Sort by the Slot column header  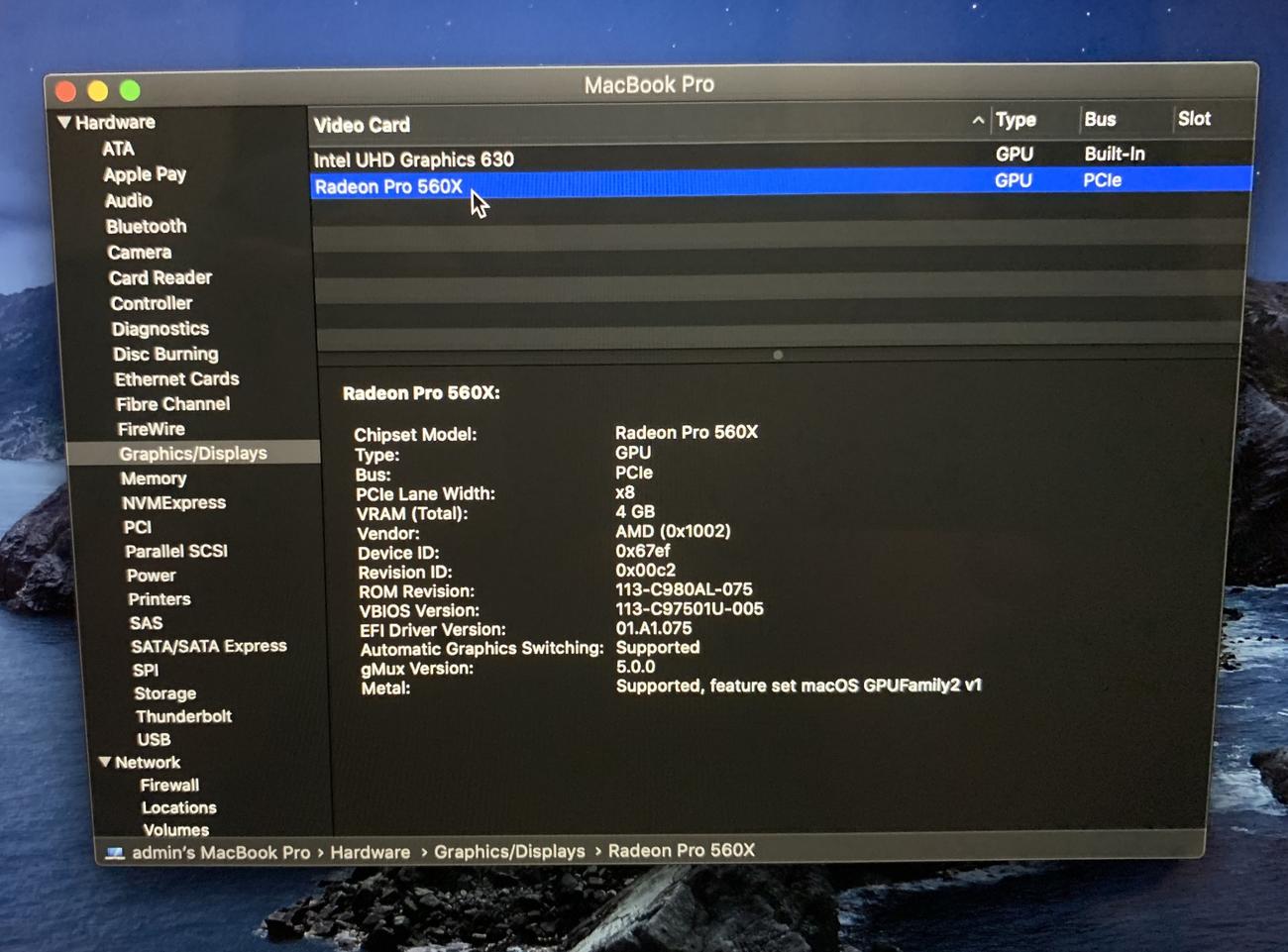click(1195, 119)
